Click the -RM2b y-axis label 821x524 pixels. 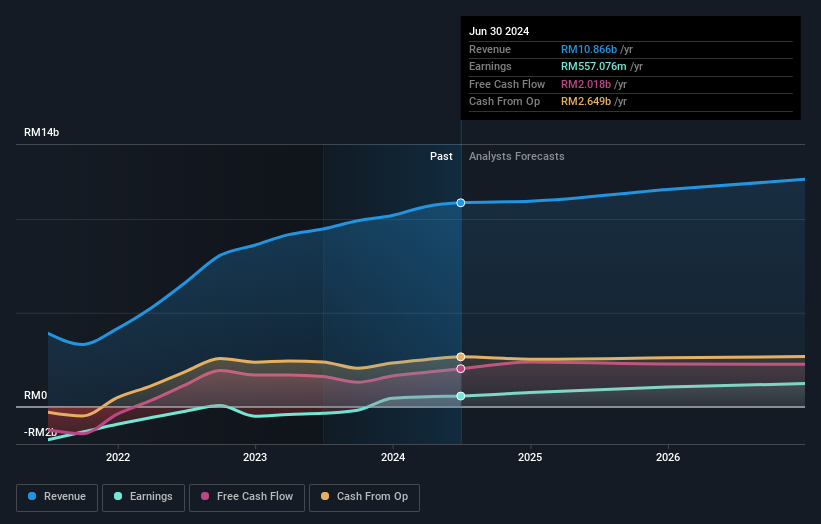coord(40,432)
